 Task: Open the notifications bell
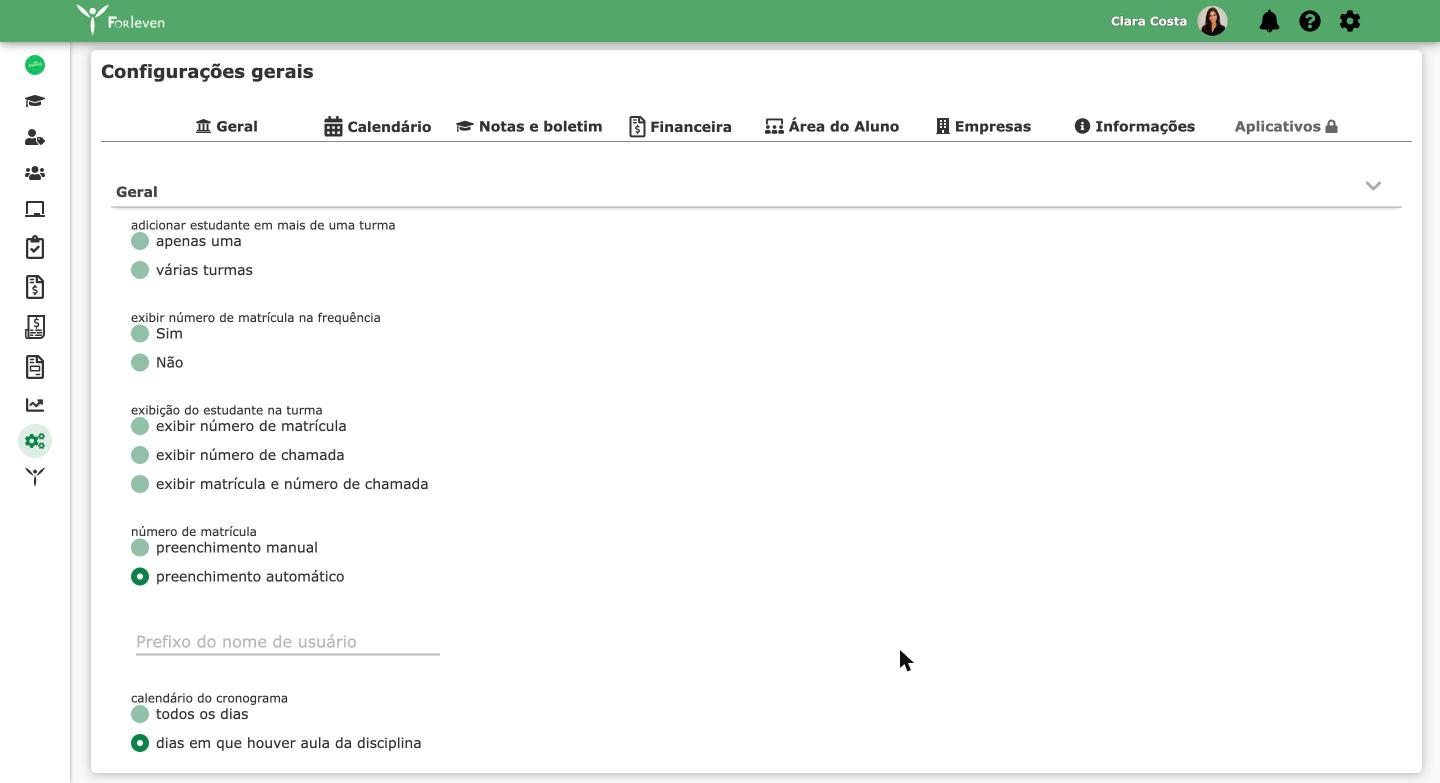point(1269,21)
